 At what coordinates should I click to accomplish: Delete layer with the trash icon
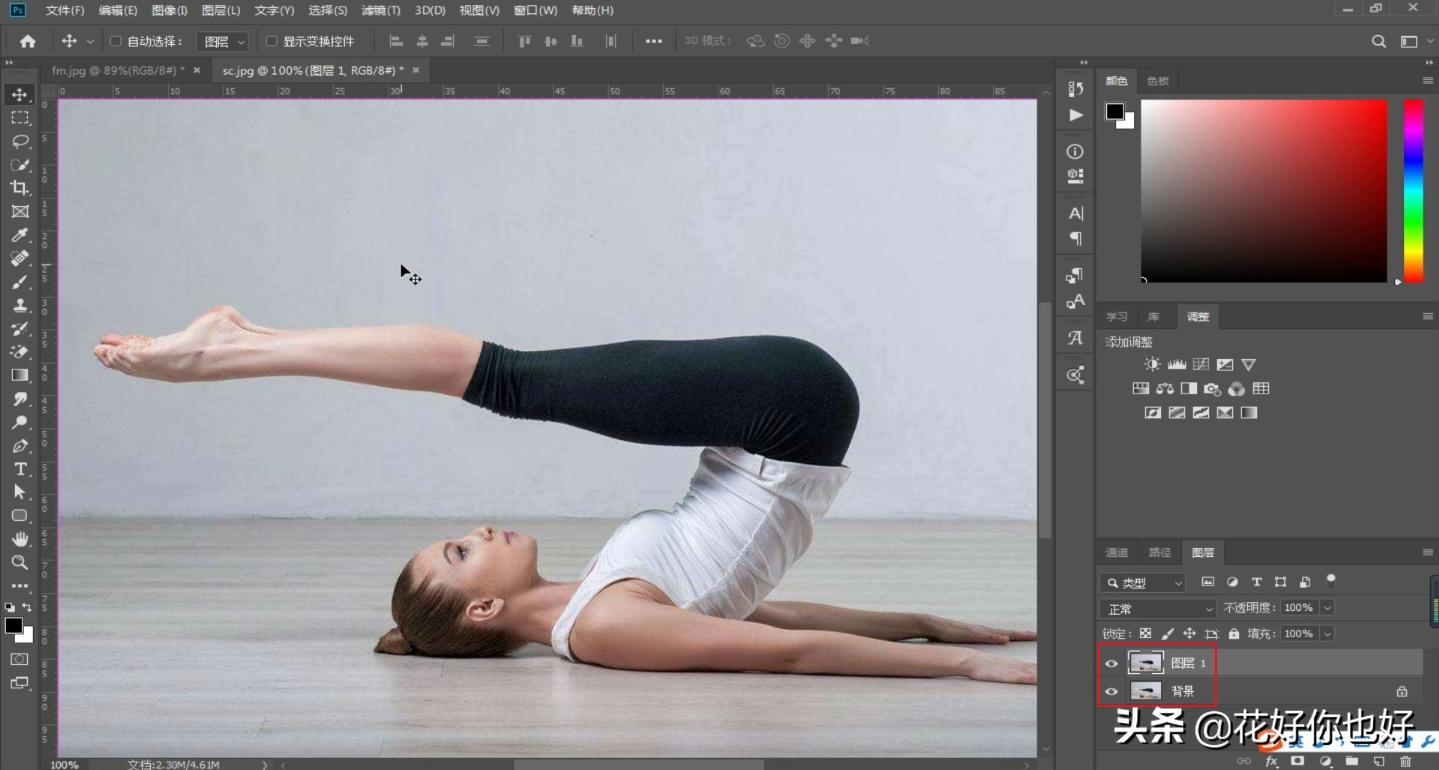click(1405, 761)
